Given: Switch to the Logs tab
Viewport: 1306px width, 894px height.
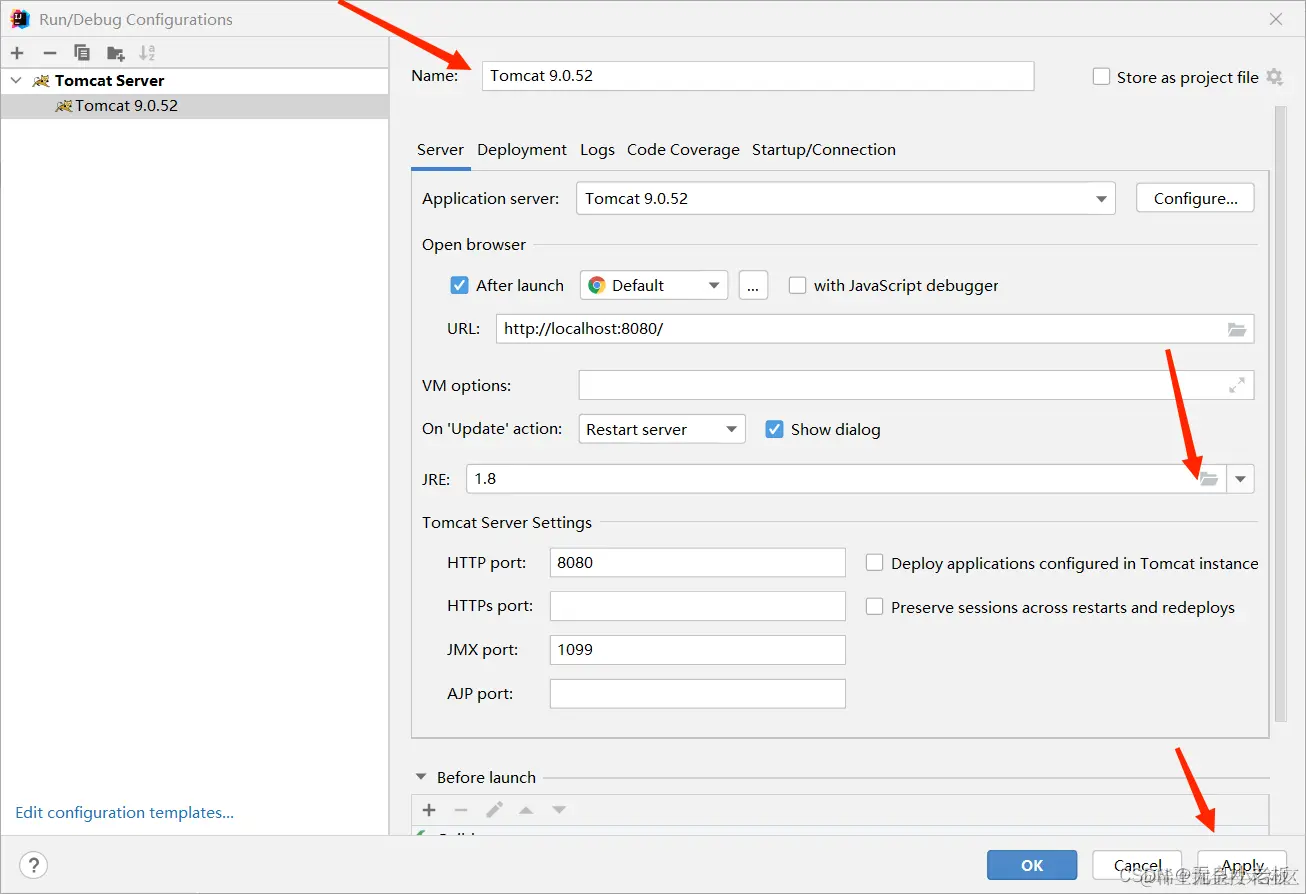Looking at the screenshot, I should pos(597,150).
